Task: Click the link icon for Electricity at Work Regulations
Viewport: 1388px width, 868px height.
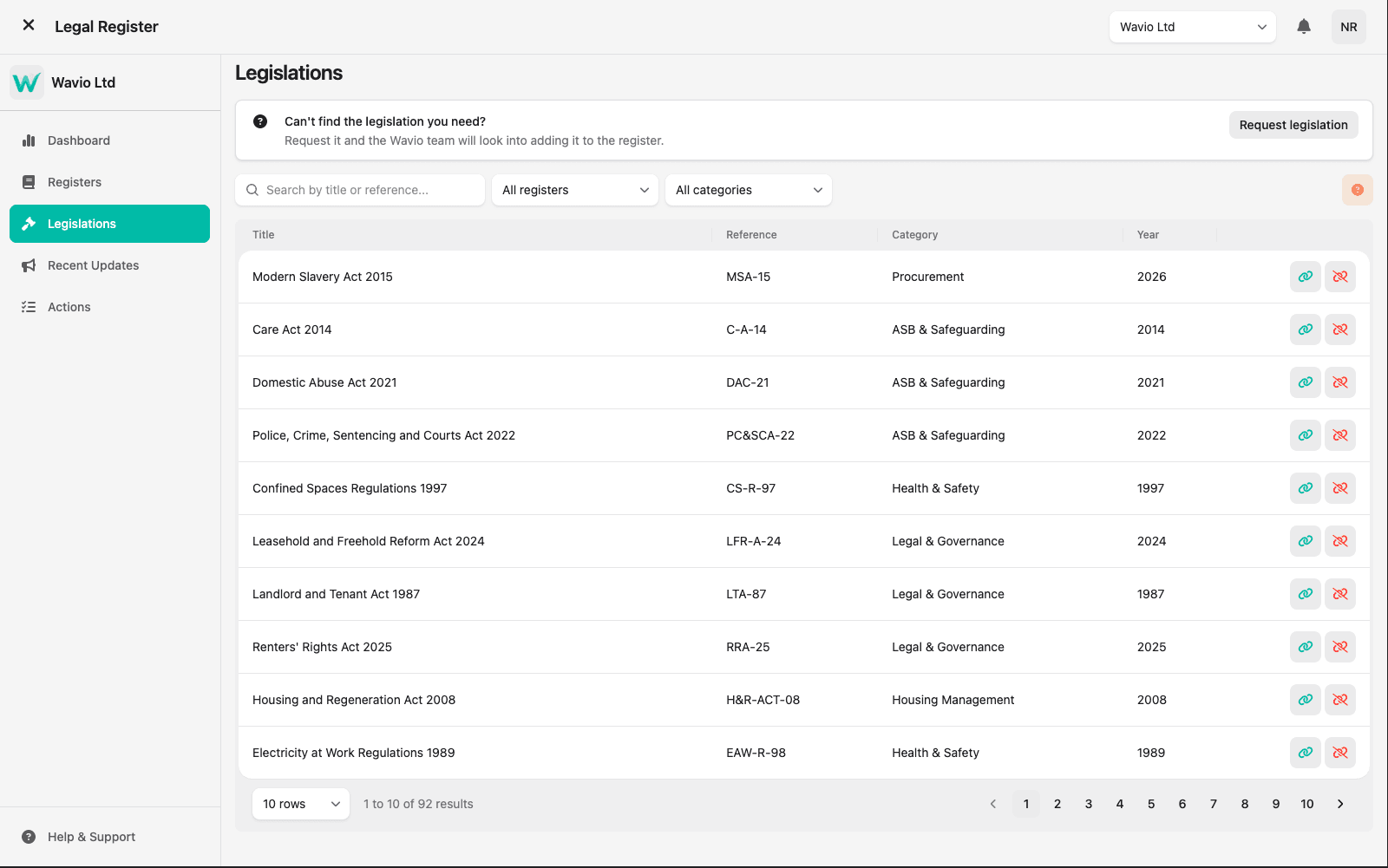Action: [x=1306, y=753]
